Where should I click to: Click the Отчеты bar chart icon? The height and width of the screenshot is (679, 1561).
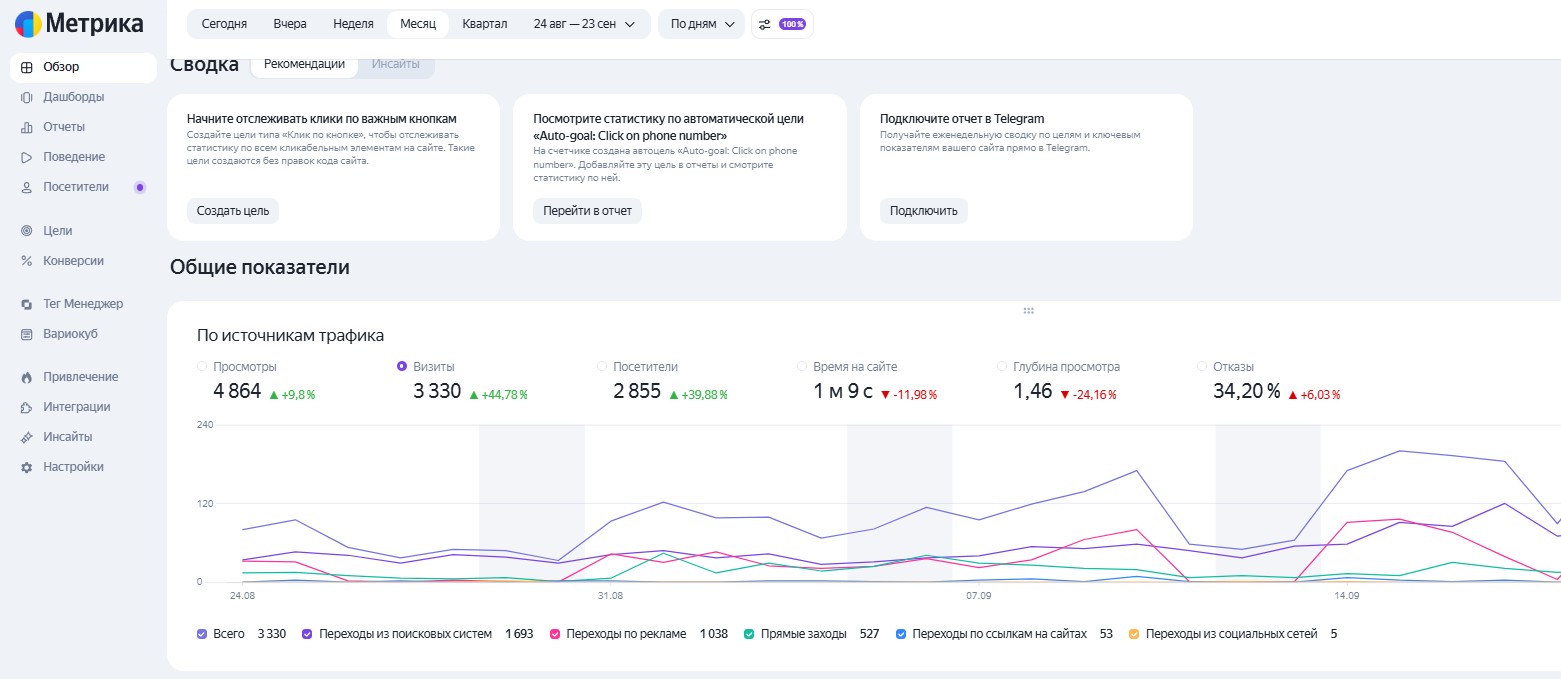coord(27,128)
